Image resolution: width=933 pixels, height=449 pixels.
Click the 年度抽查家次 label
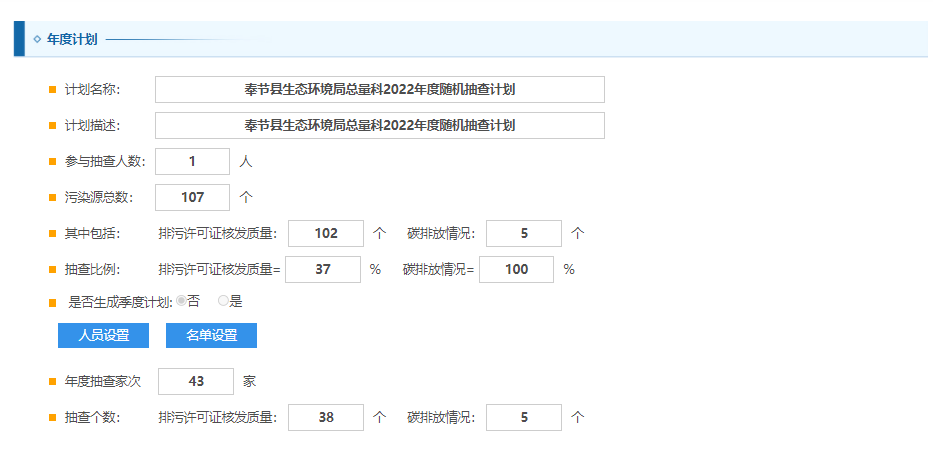(x=103, y=382)
